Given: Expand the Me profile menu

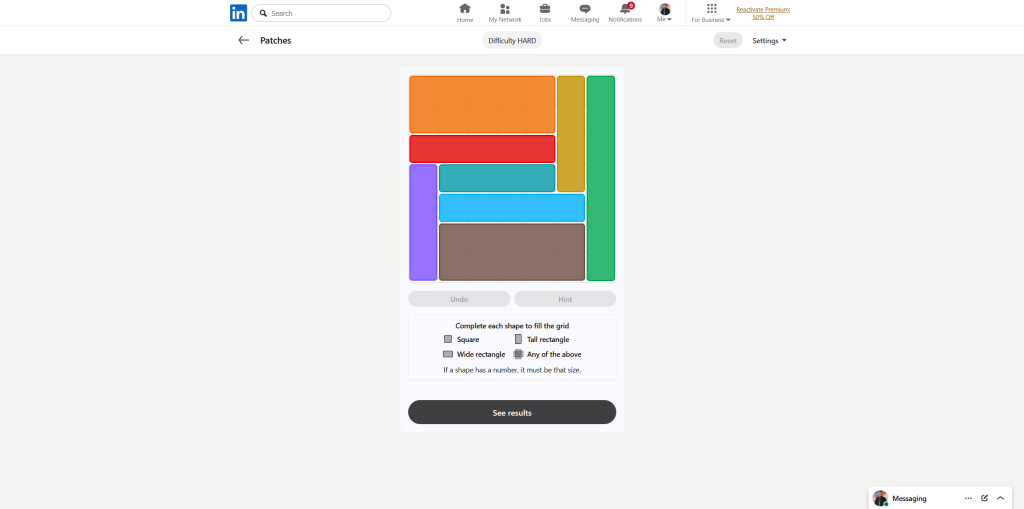Looking at the screenshot, I should coord(665,13).
